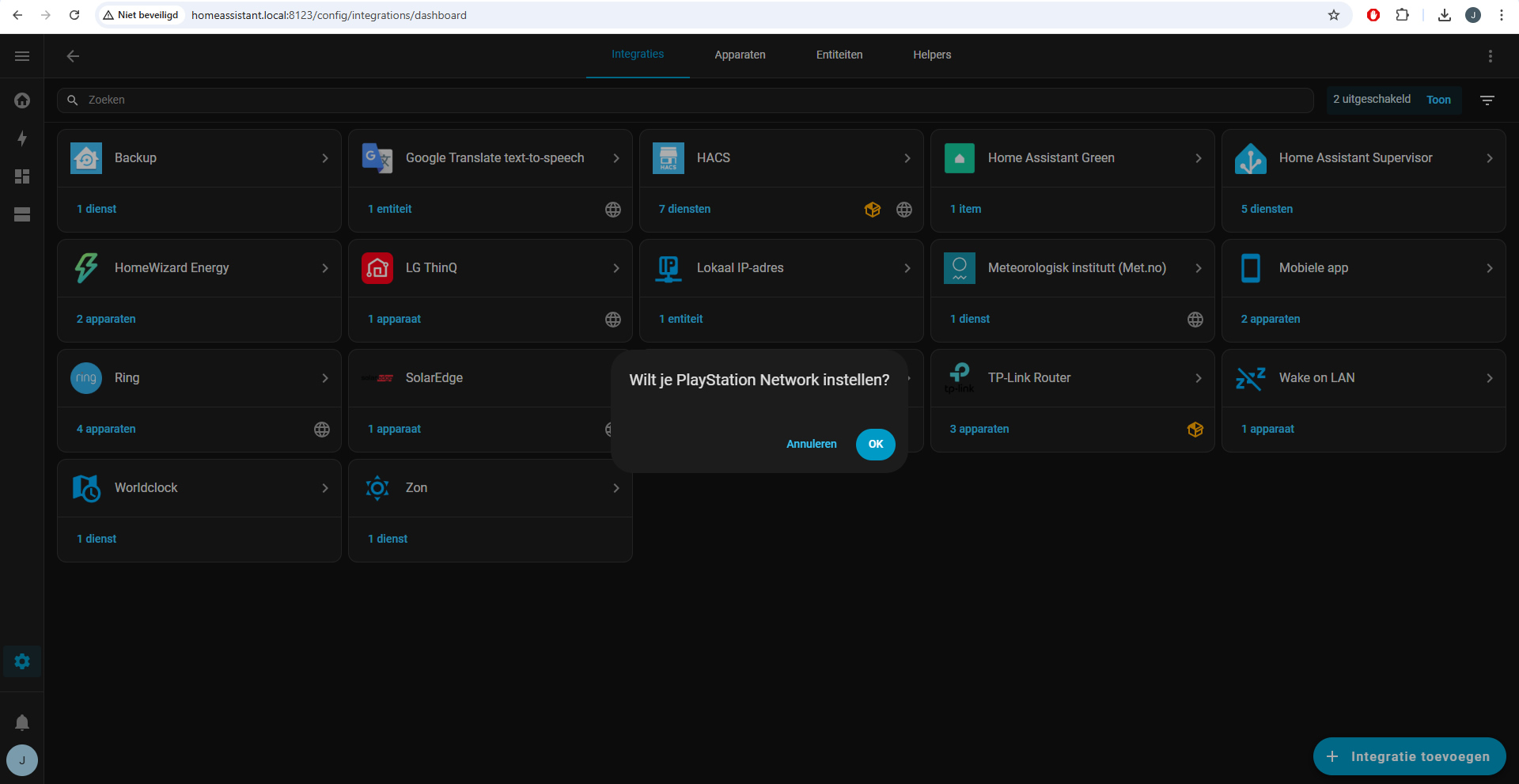Click the filter icon beside the search bar
This screenshot has width=1519, height=784.
1487,100
